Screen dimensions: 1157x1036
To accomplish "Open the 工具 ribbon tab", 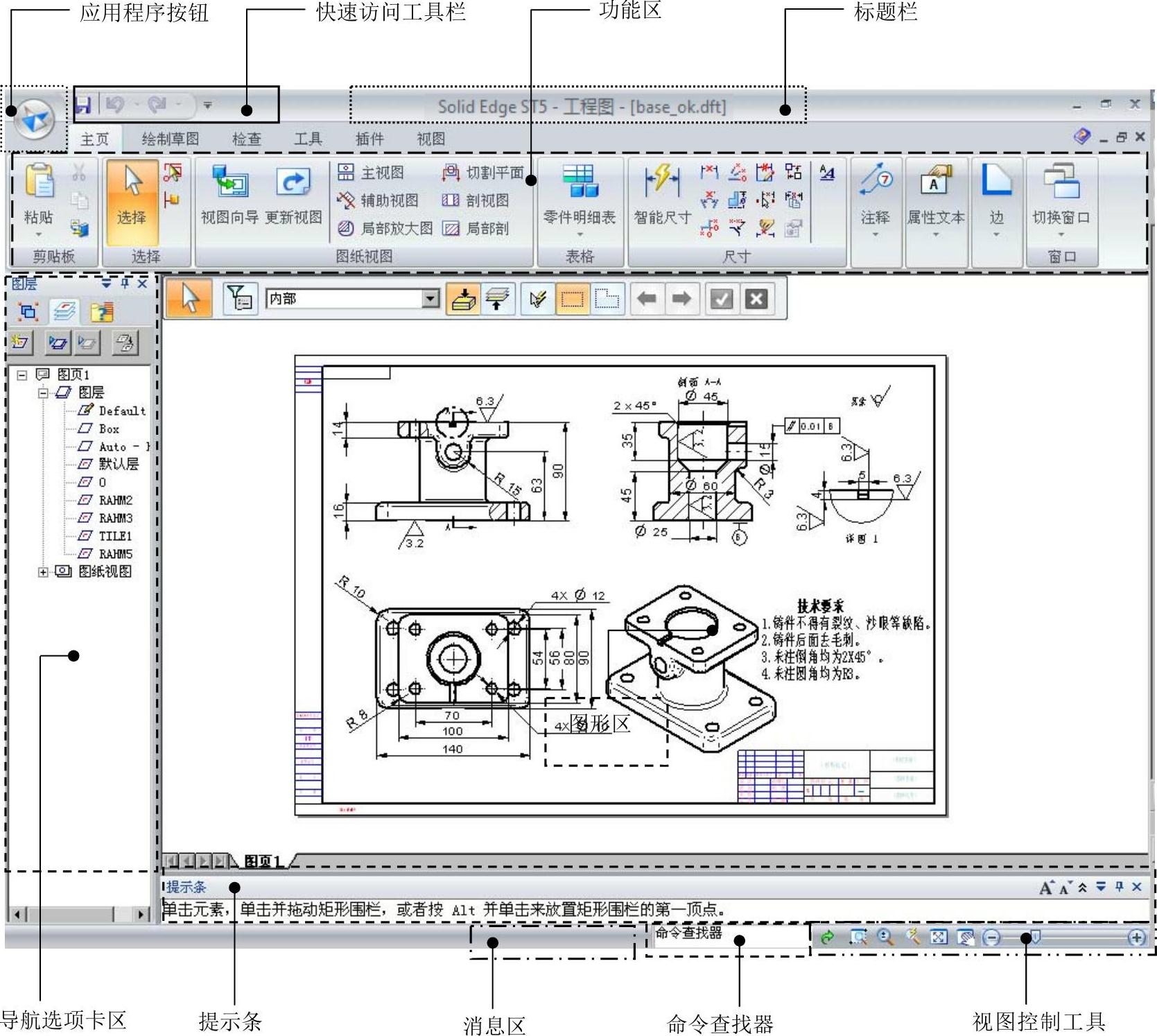I will 308,139.
